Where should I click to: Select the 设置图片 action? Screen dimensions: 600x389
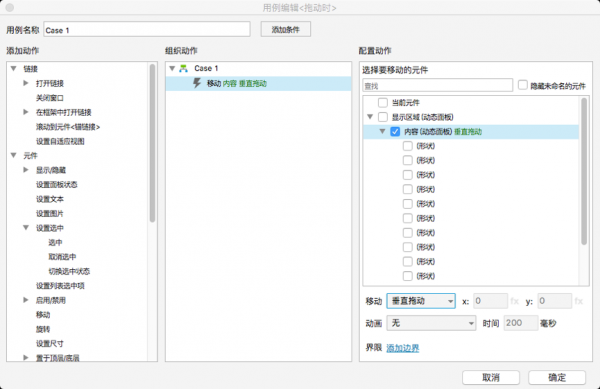pos(50,214)
